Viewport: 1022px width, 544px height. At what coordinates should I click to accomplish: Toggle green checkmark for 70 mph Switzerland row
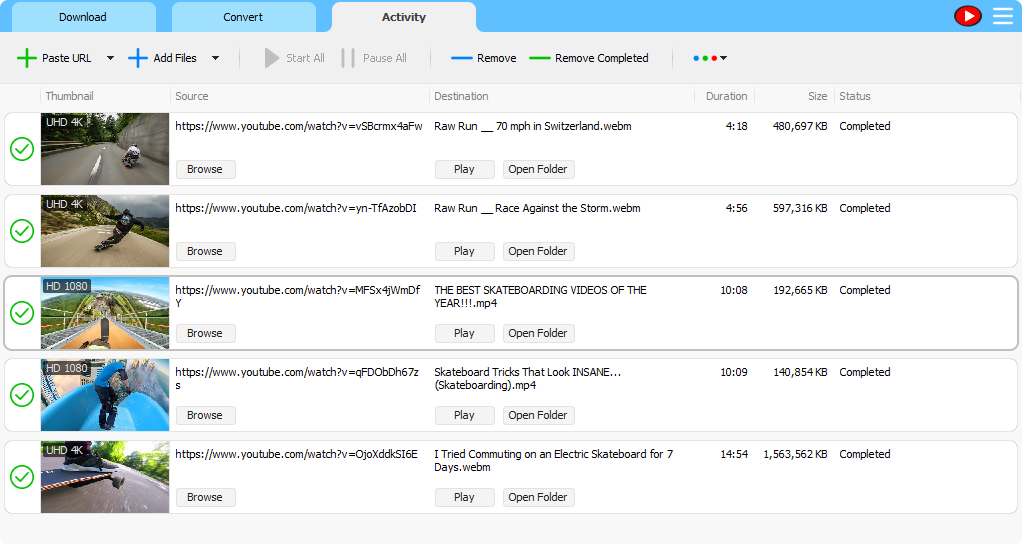pyautogui.click(x=22, y=149)
